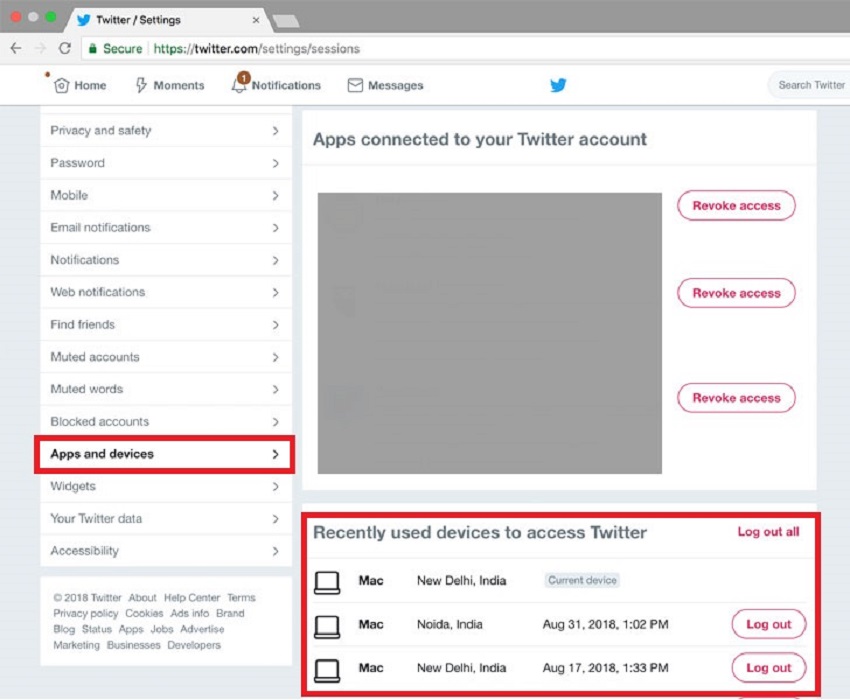Log out the Noida, India Mac session
The width and height of the screenshot is (850, 700).
768,625
